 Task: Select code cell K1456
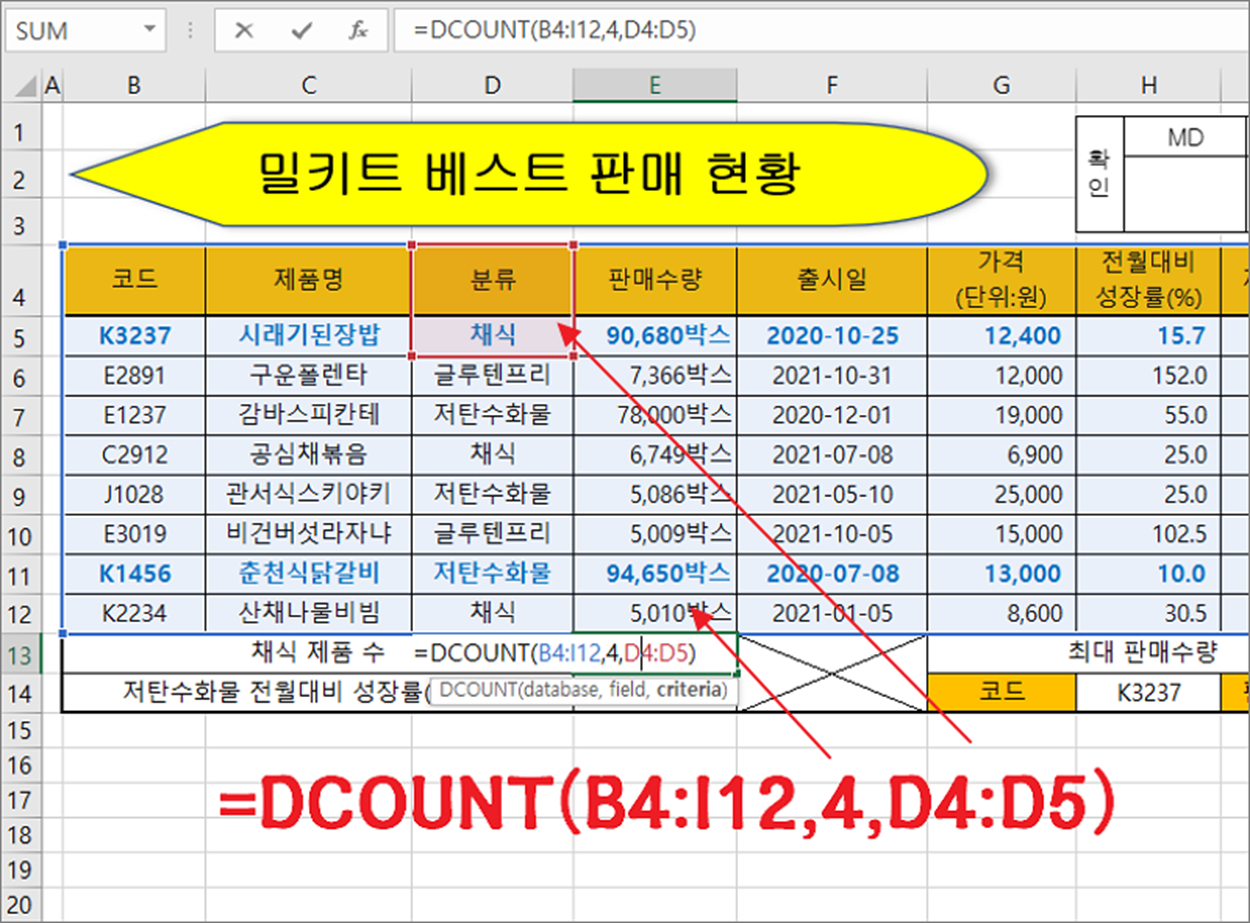pos(134,574)
